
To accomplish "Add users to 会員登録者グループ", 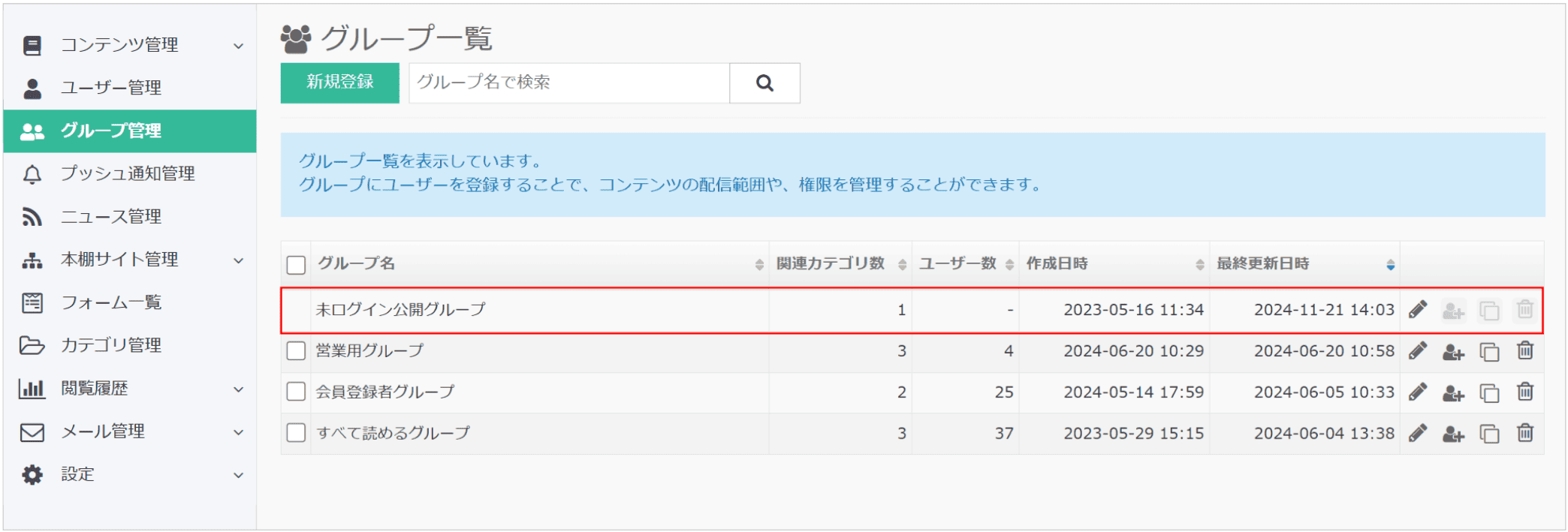I will tap(1453, 392).
